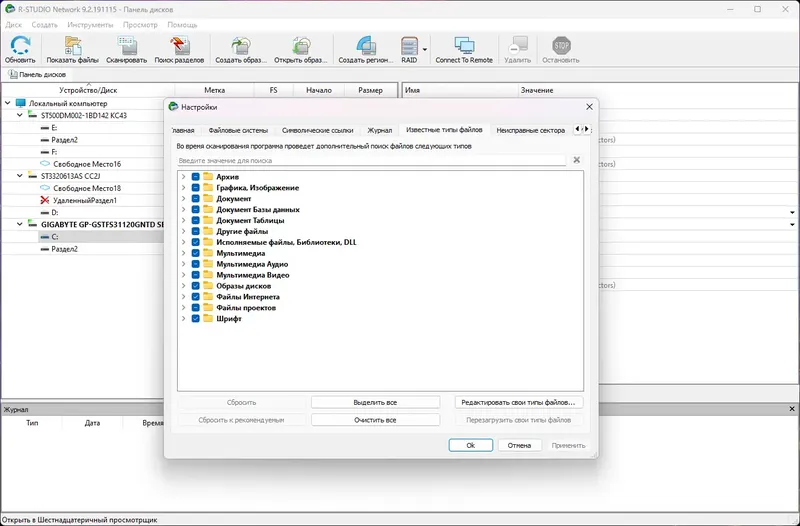
Task: Expand Образы дисков category
Action: [183, 286]
